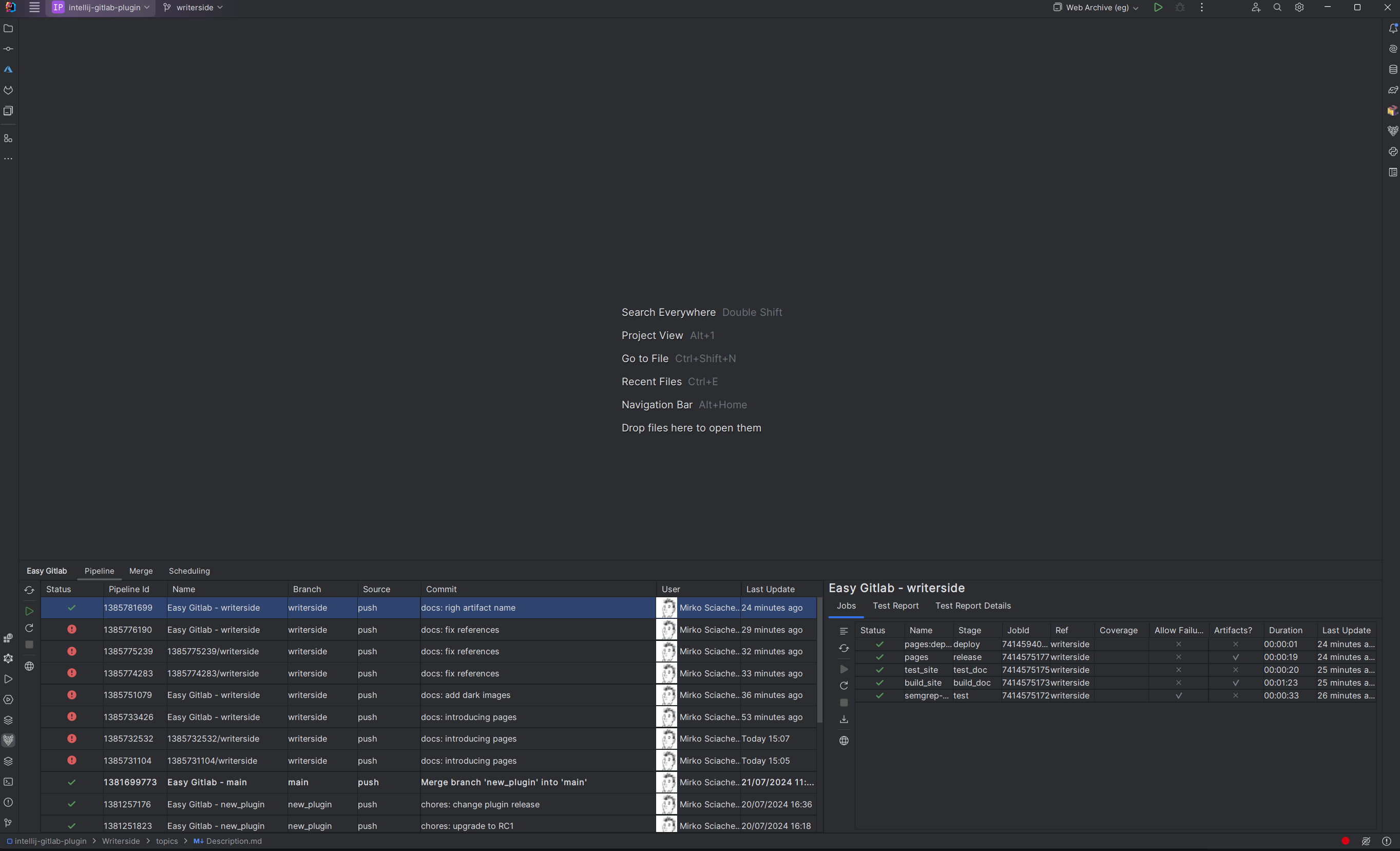Select the Jobs tab

tap(846, 606)
